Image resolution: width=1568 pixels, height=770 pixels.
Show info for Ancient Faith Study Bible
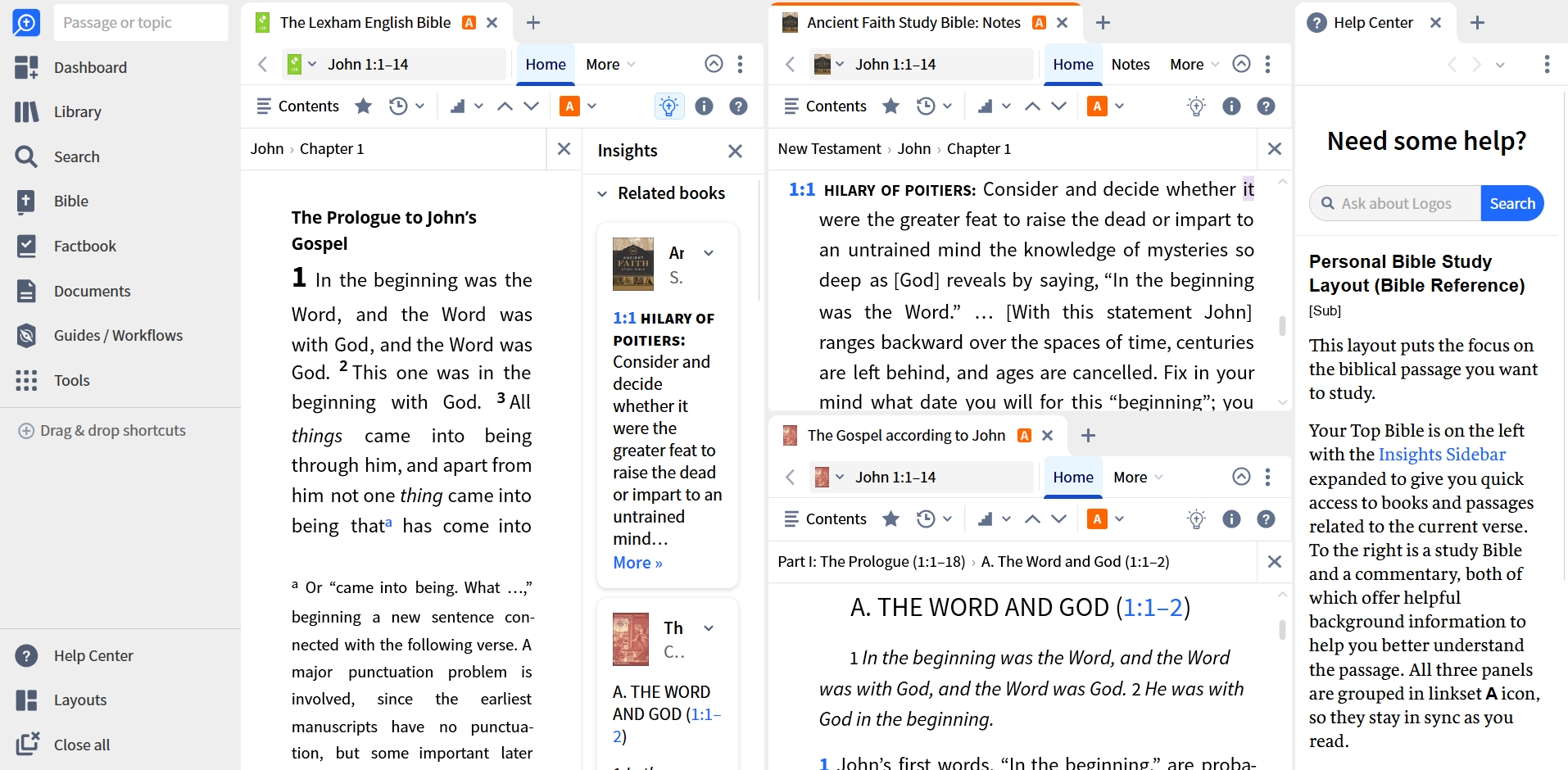[1231, 106]
